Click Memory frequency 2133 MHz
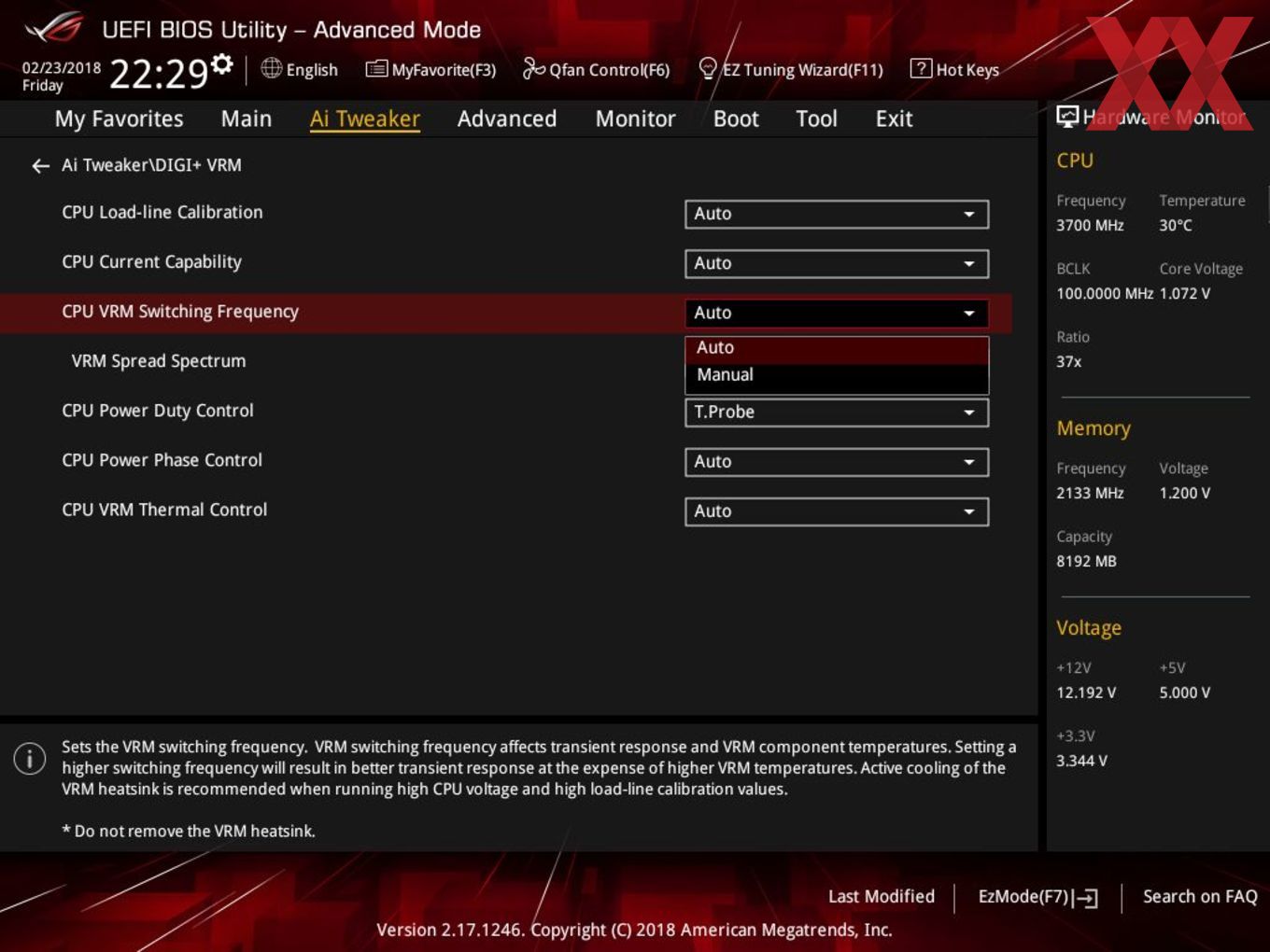Image resolution: width=1270 pixels, height=952 pixels. coord(1090,493)
